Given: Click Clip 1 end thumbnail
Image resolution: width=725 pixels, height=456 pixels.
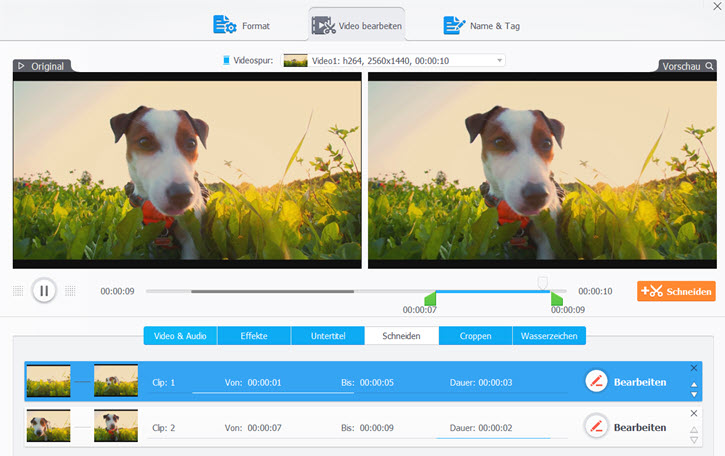Looking at the screenshot, I should tap(116, 381).
